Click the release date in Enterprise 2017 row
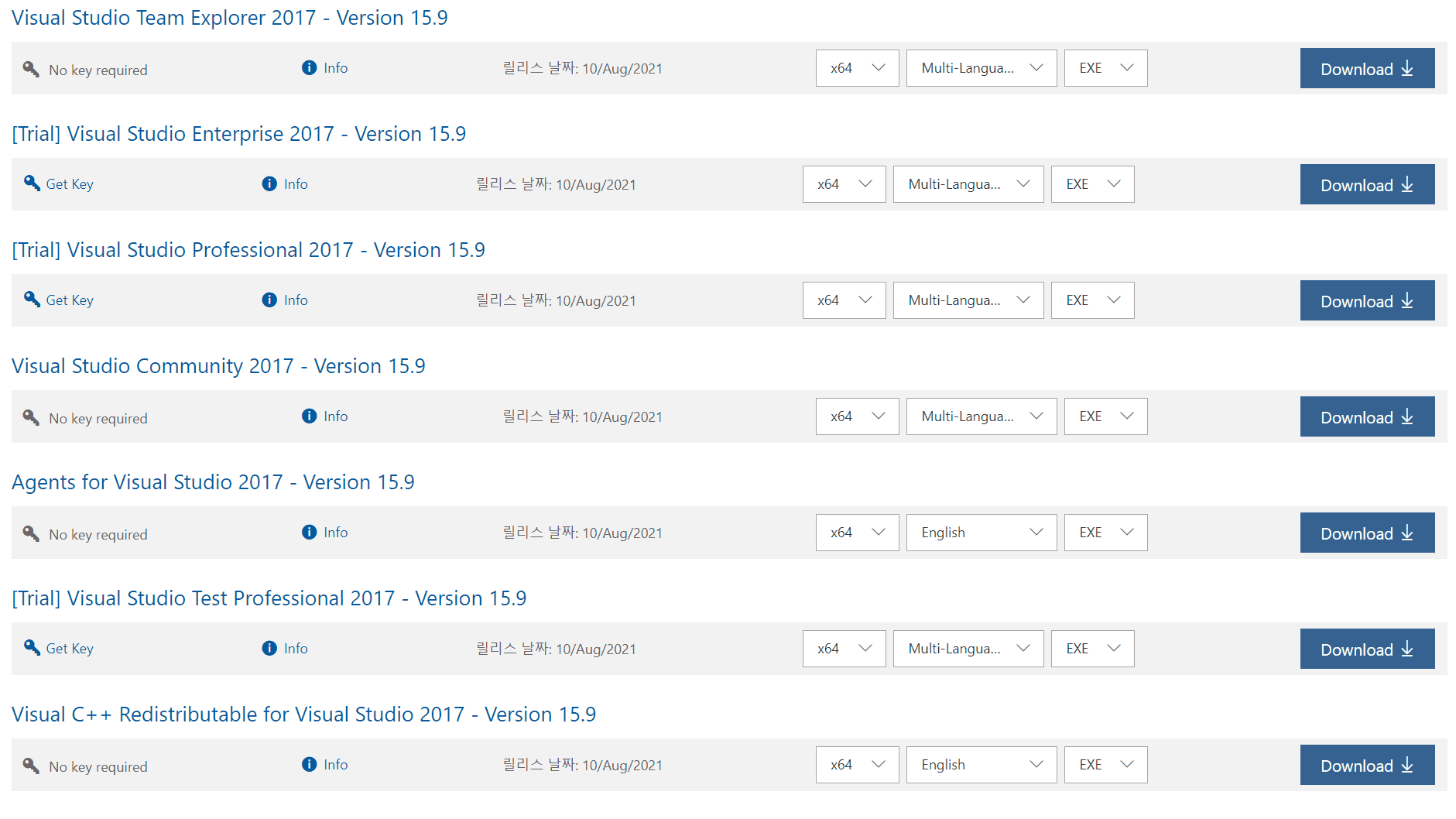 (x=556, y=184)
